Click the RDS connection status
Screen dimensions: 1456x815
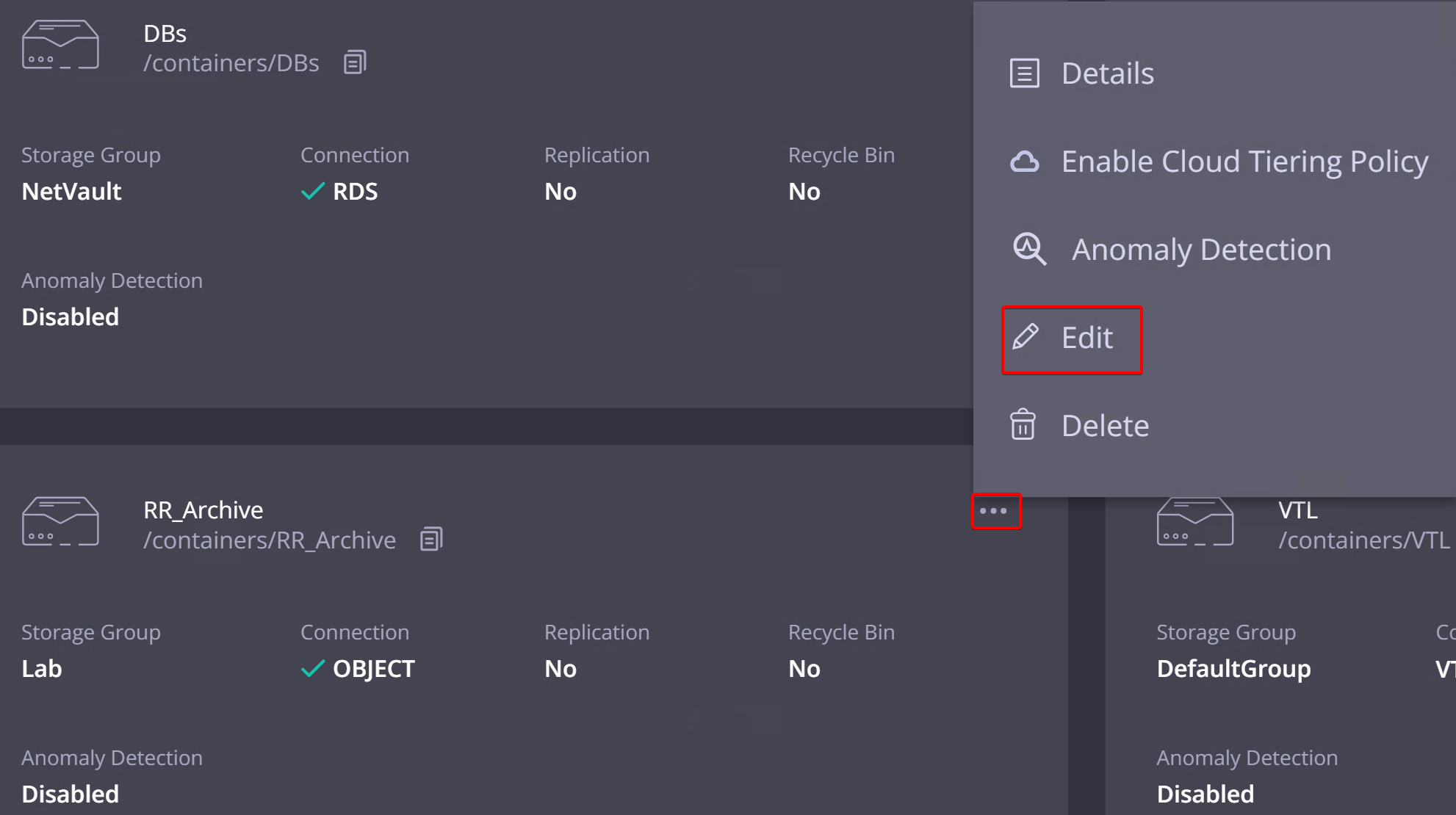point(354,192)
